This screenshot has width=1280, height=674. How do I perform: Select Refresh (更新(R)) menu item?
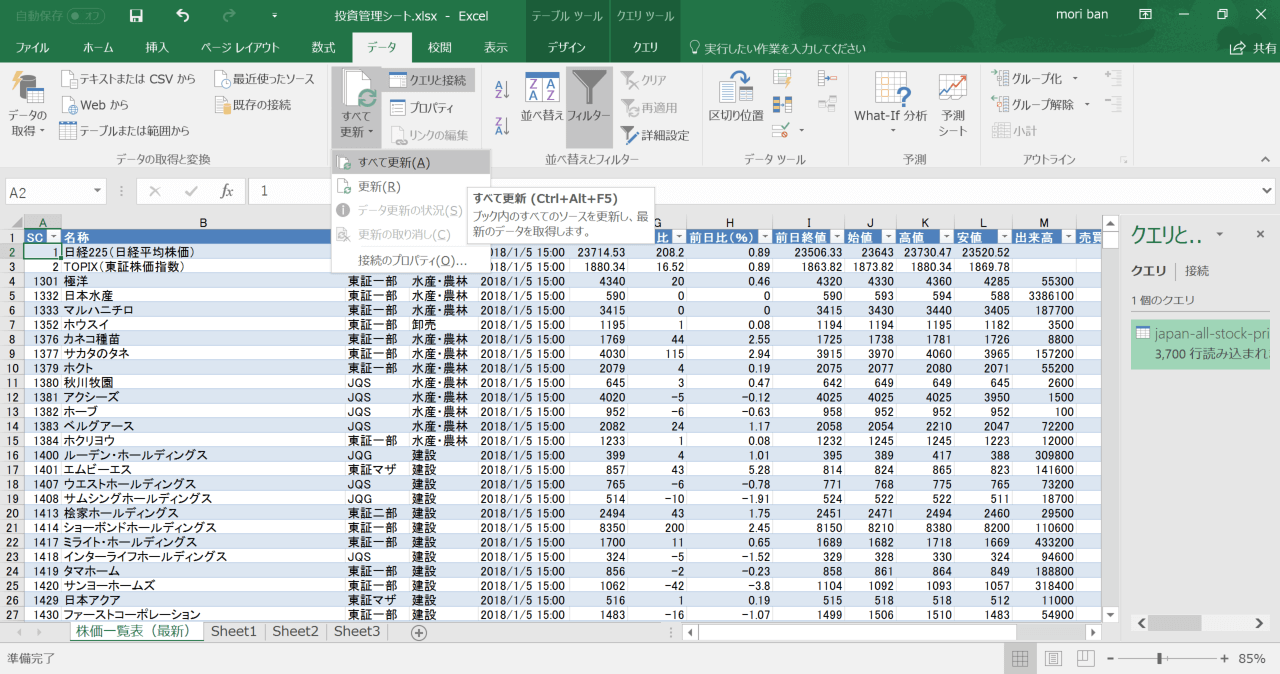tap(411, 187)
